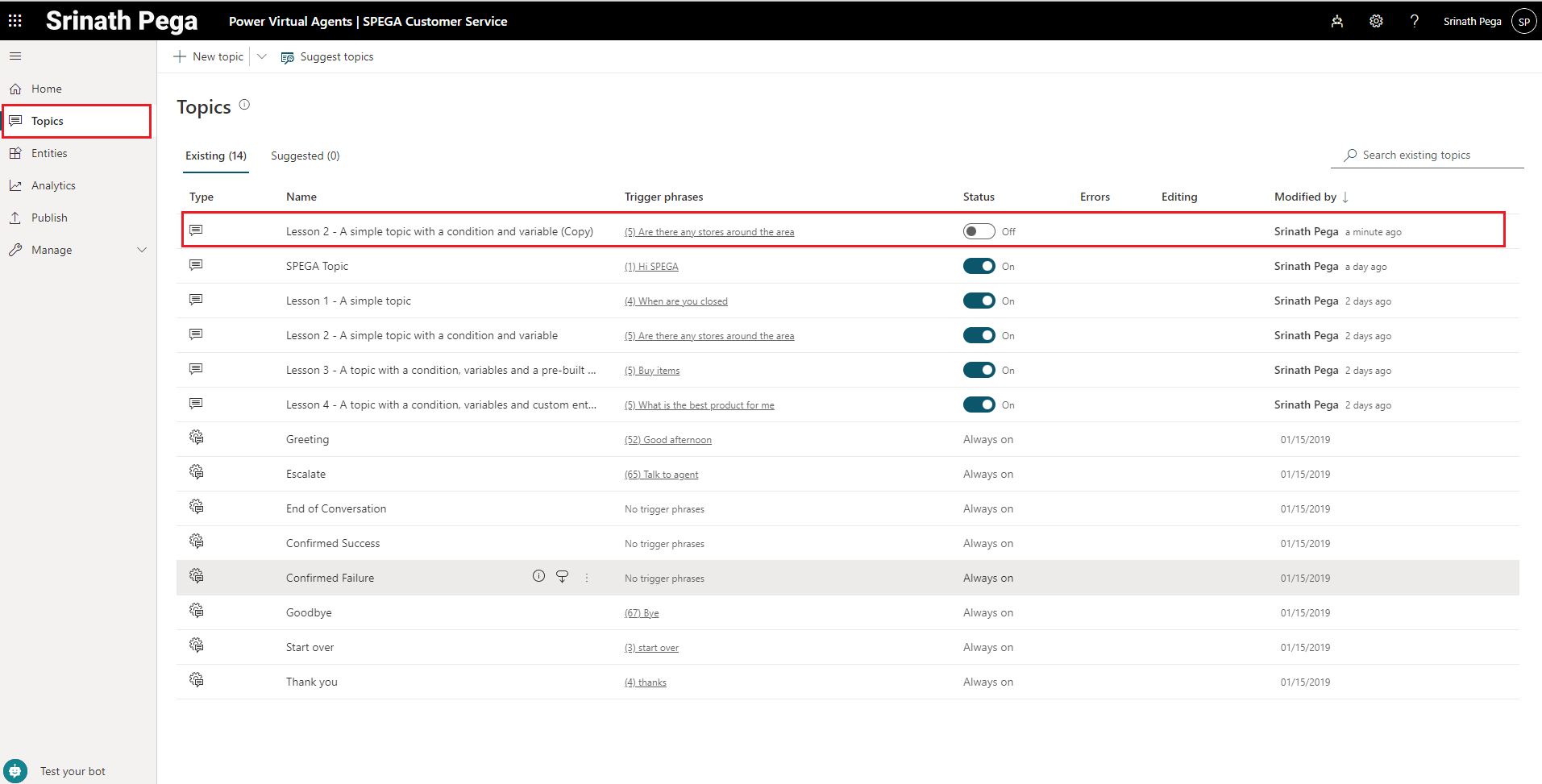Click the settings gear icon
1542x784 pixels.
[x=1376, y=21]
